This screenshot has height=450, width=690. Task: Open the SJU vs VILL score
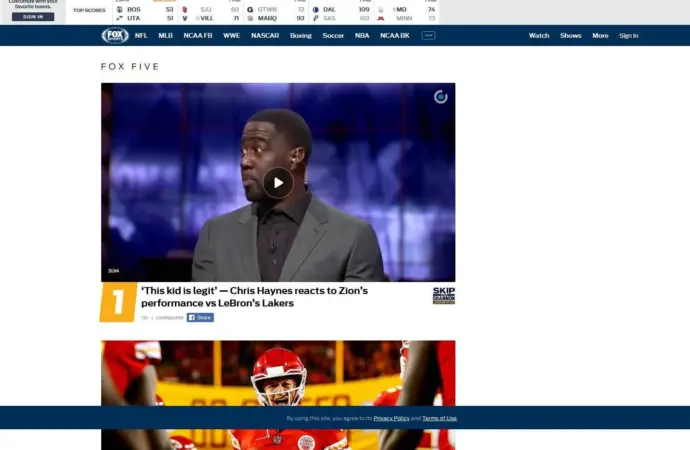tap(210, 14)
